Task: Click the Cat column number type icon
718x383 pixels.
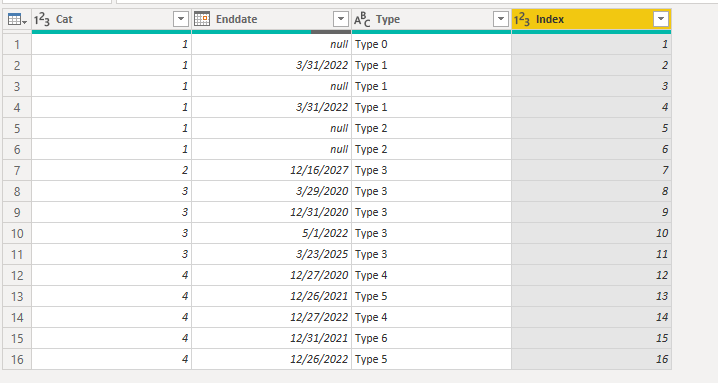Action: 42,20
